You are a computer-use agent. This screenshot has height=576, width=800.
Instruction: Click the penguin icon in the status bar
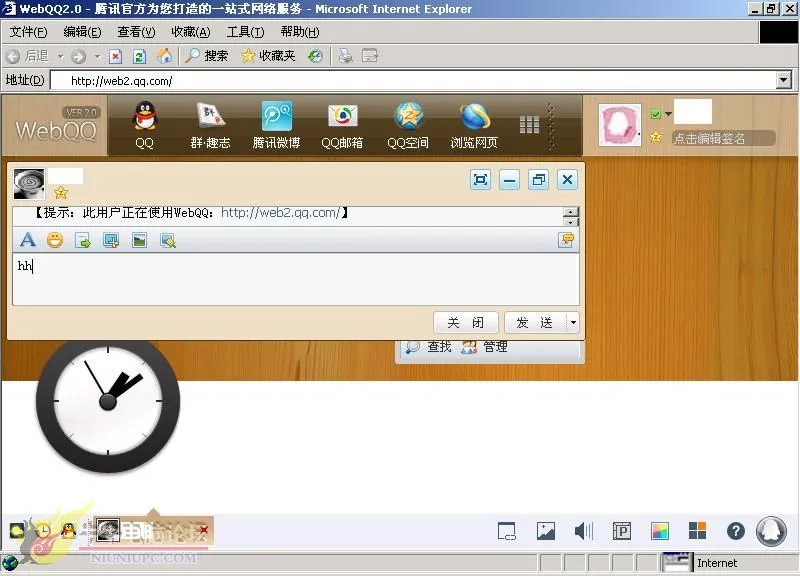(x=771, y=531)
